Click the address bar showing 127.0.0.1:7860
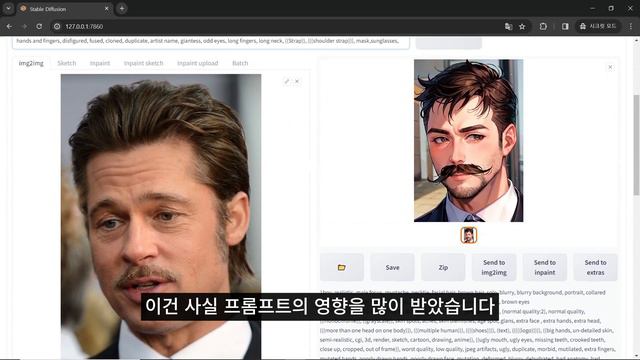 (x=282, y=27)
